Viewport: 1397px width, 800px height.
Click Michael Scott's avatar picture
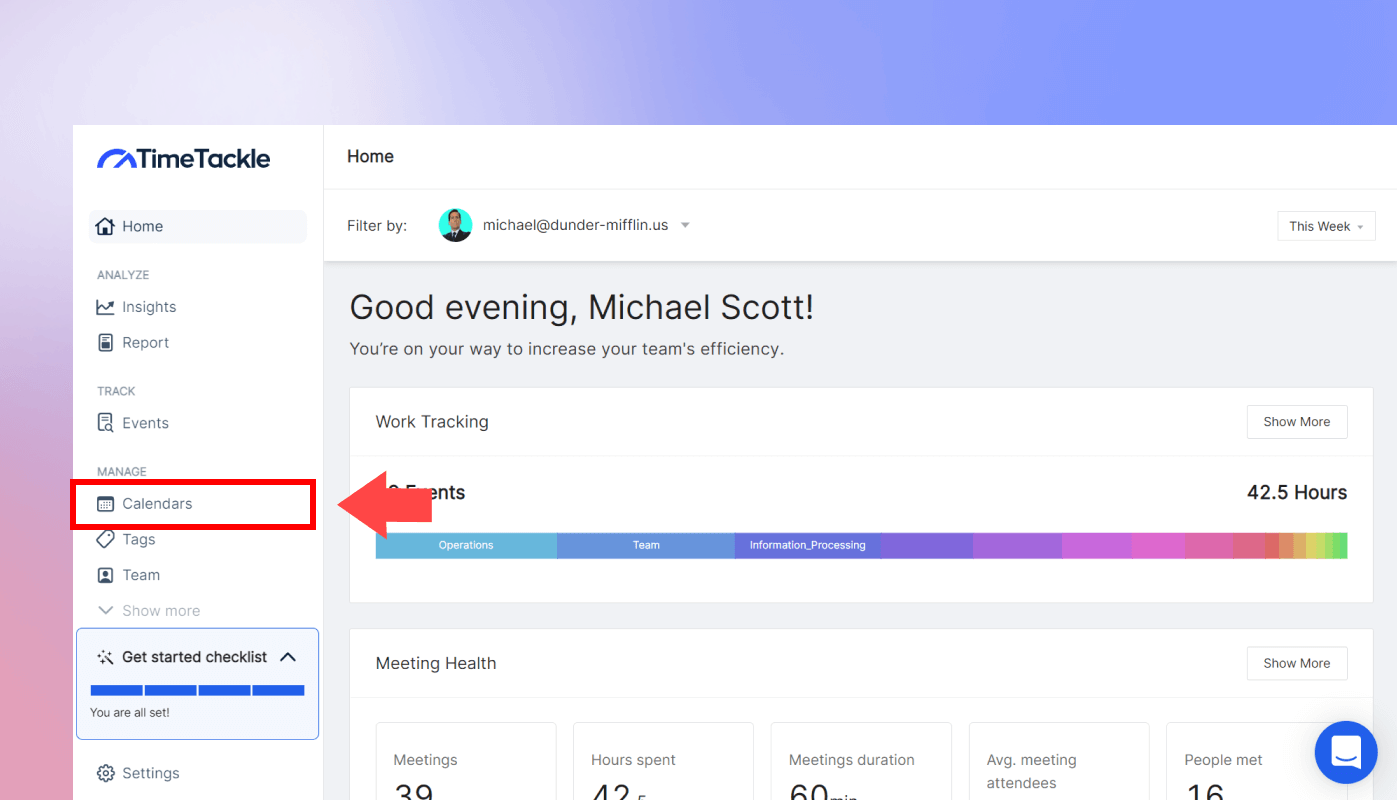tap(455, 225)
